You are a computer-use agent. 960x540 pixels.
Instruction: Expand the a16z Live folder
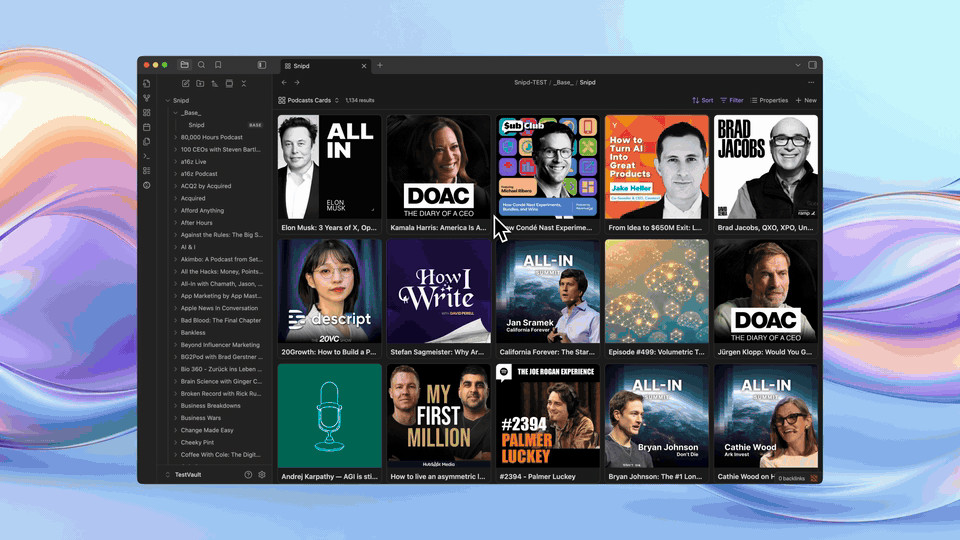pos(175,162)
